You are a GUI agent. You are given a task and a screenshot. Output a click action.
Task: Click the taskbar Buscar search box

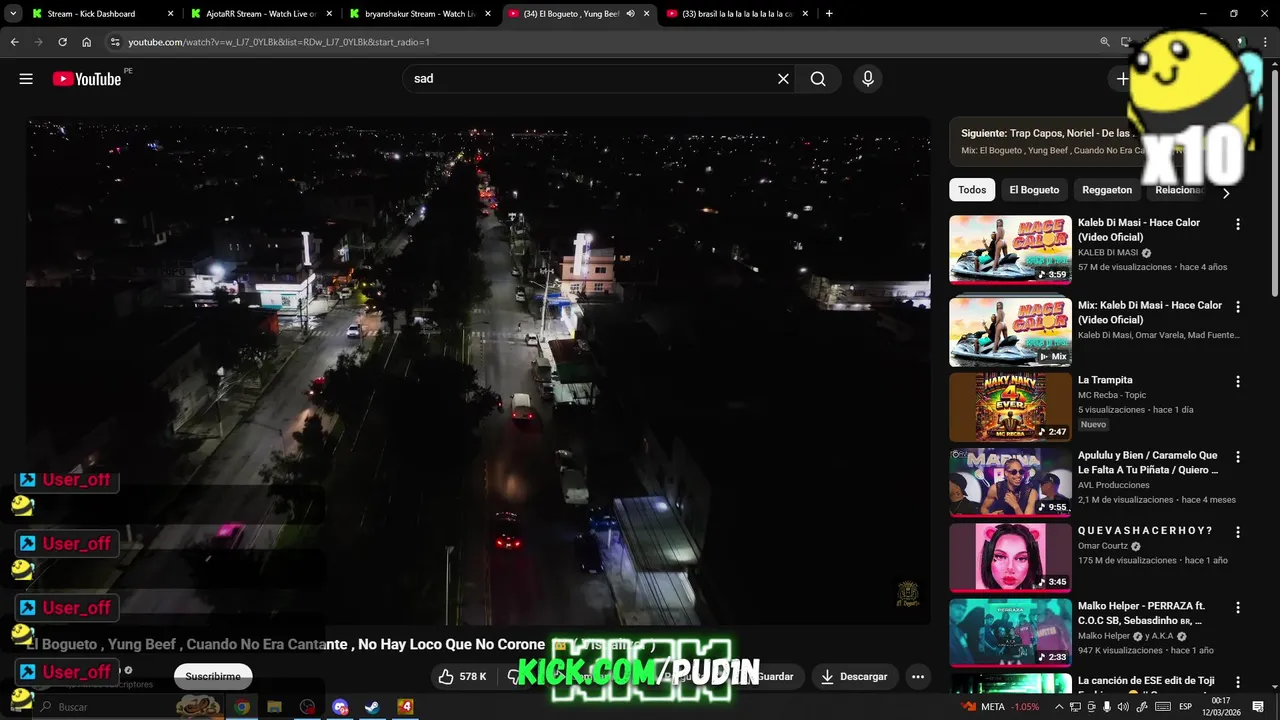(128, 707)
